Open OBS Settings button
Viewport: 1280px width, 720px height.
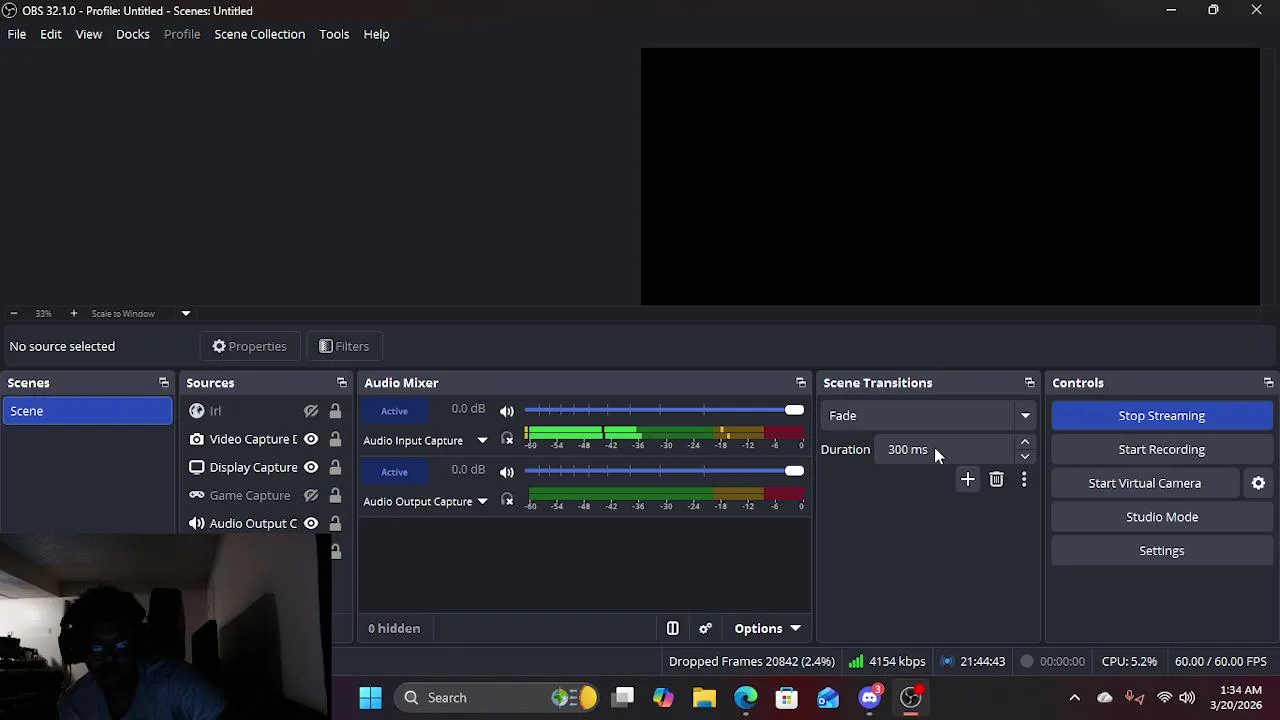tap(1162, 551)
